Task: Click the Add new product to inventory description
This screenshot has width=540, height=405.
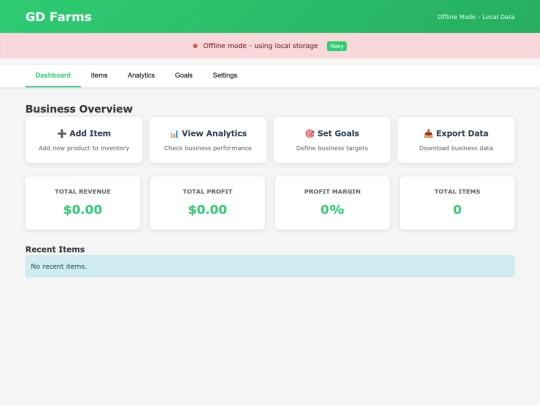Action: click(x=84, y=148)
